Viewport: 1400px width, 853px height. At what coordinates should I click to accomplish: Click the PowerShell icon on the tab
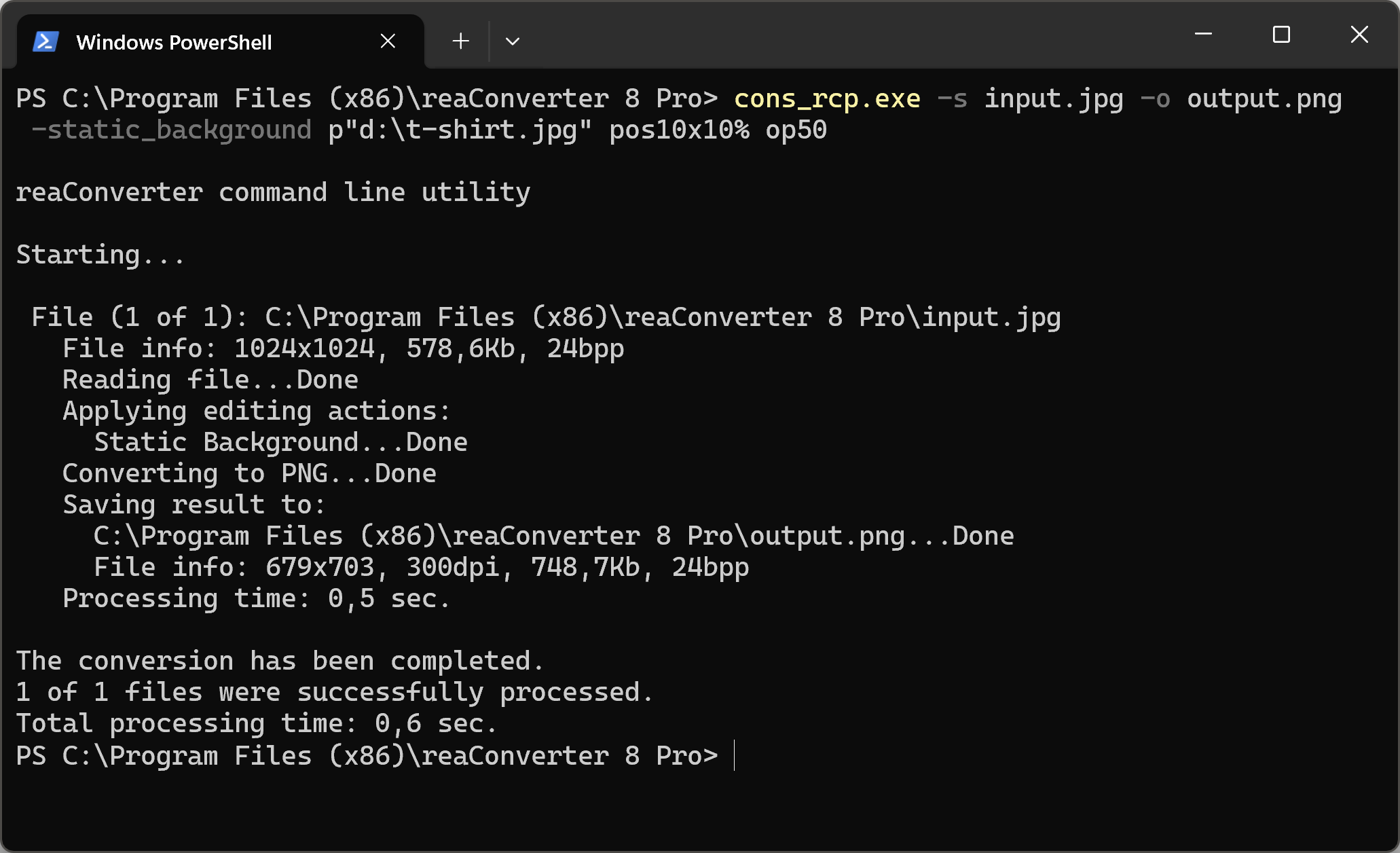click(x=45, y=42)
